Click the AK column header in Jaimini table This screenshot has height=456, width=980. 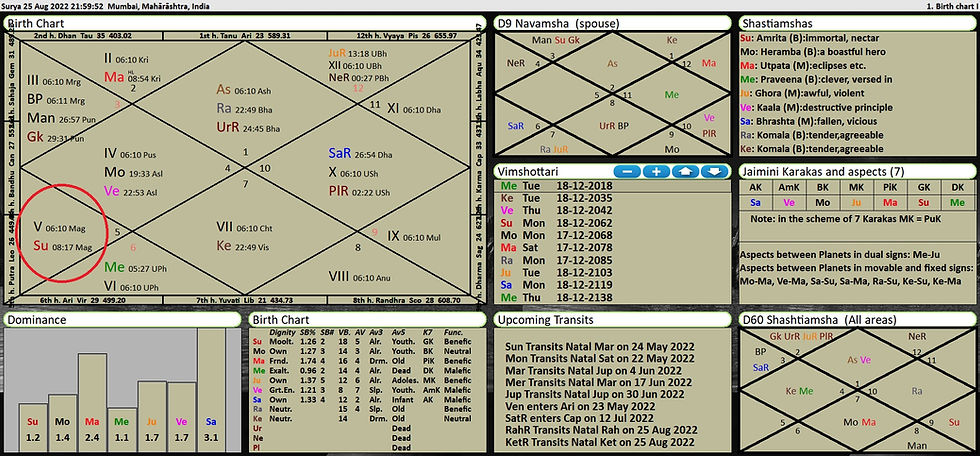pyautogui.click(x=756, y=187)
